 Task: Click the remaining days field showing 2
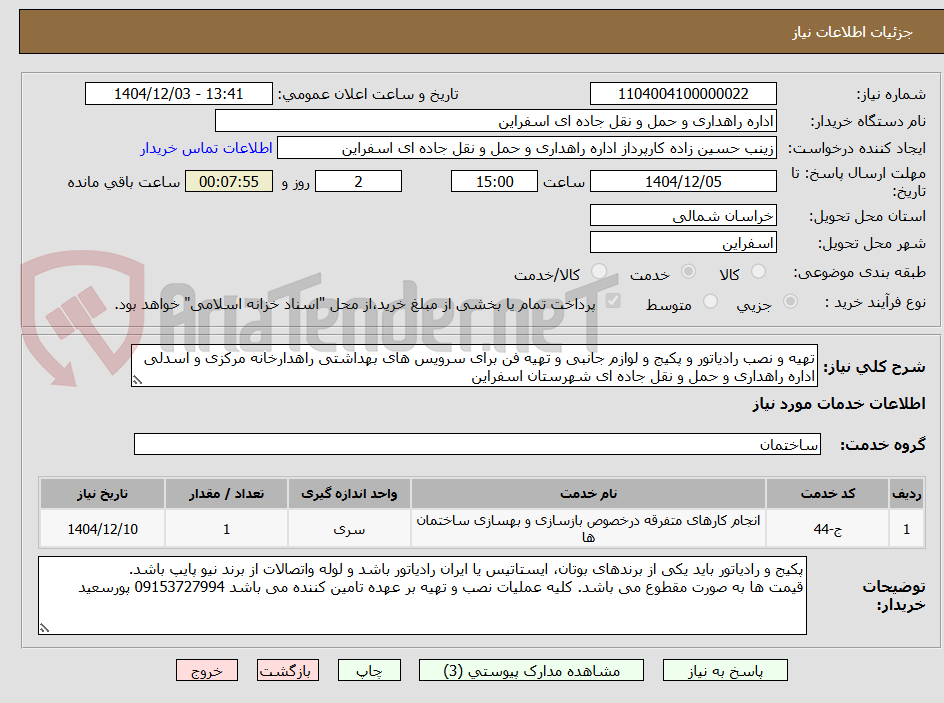(x=358, y=181)
